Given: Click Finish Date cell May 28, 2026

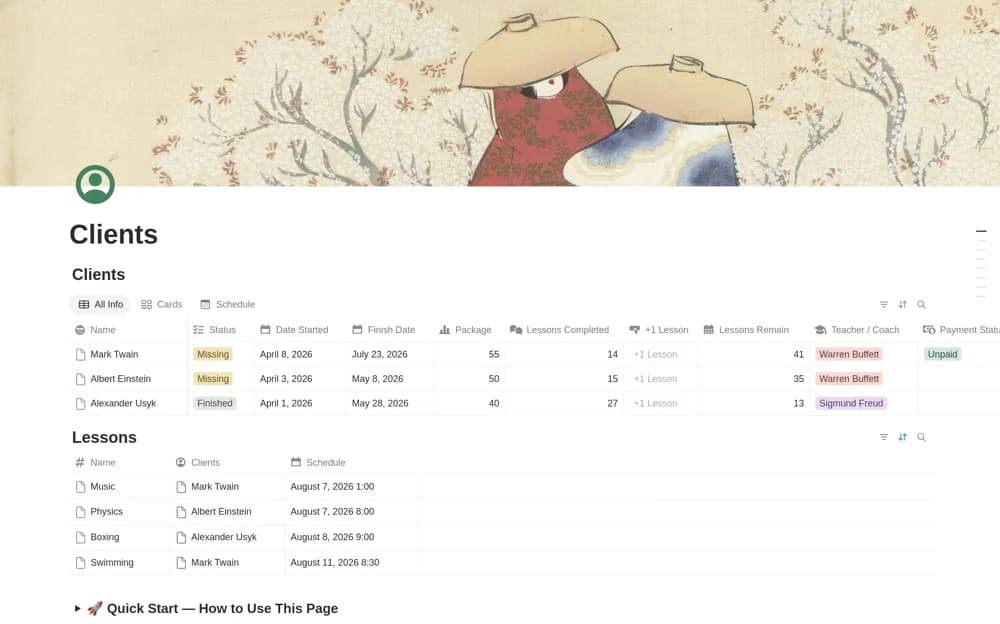Looking at the screenshot, I should point(390,403).
